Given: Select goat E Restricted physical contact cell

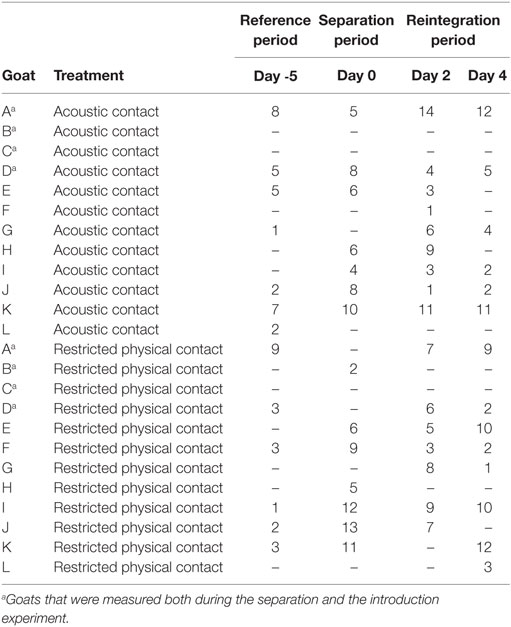Looking at the screenshot, I should [x=138, y=429].
